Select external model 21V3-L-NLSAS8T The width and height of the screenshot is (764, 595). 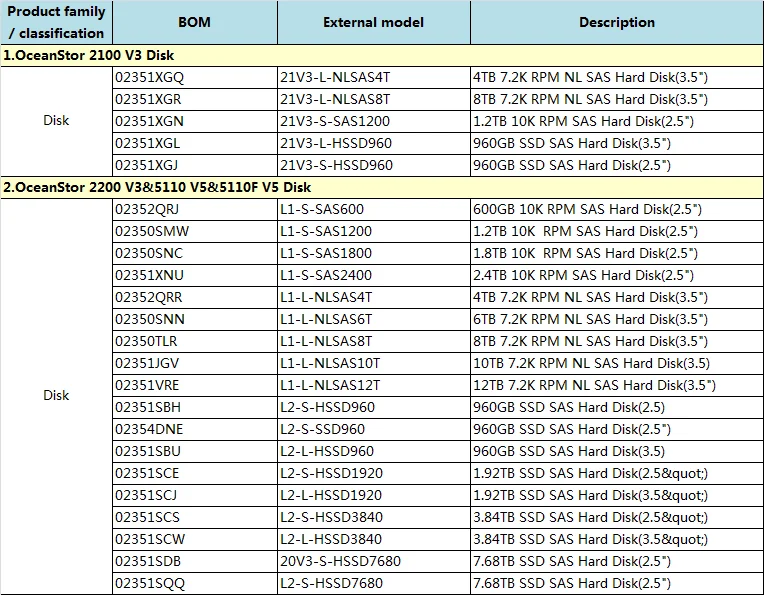coord(334,99)
